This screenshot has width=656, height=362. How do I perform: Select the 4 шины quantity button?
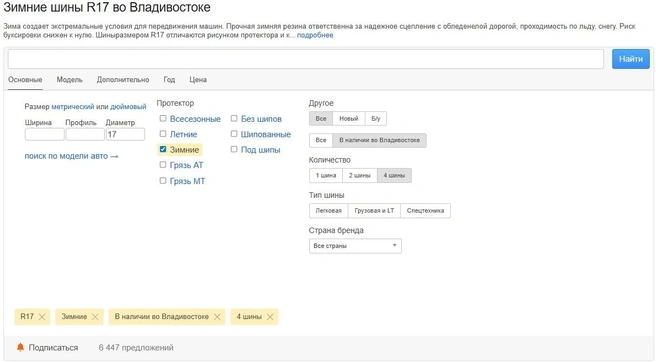(394, 175)
